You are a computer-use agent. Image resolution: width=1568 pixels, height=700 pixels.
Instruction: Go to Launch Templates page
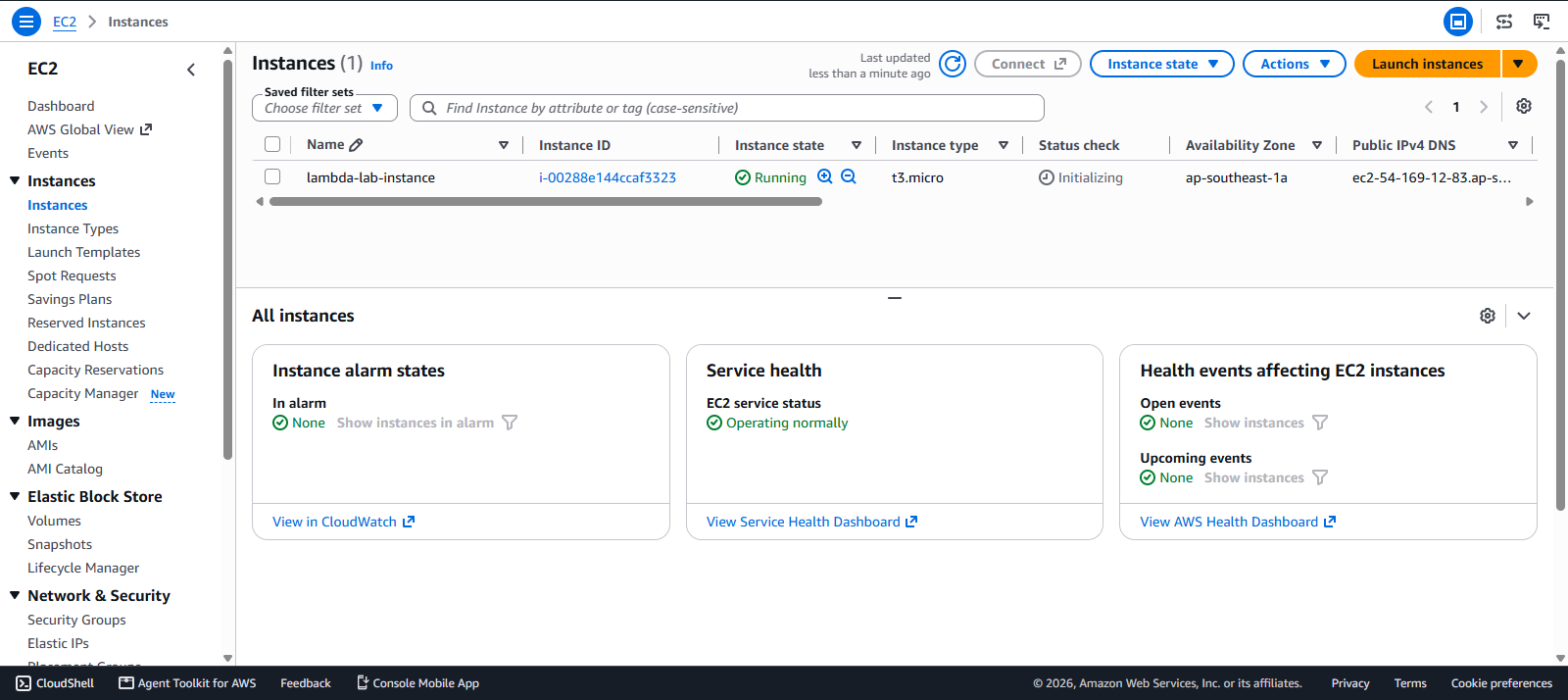click(x=83, y=252)
